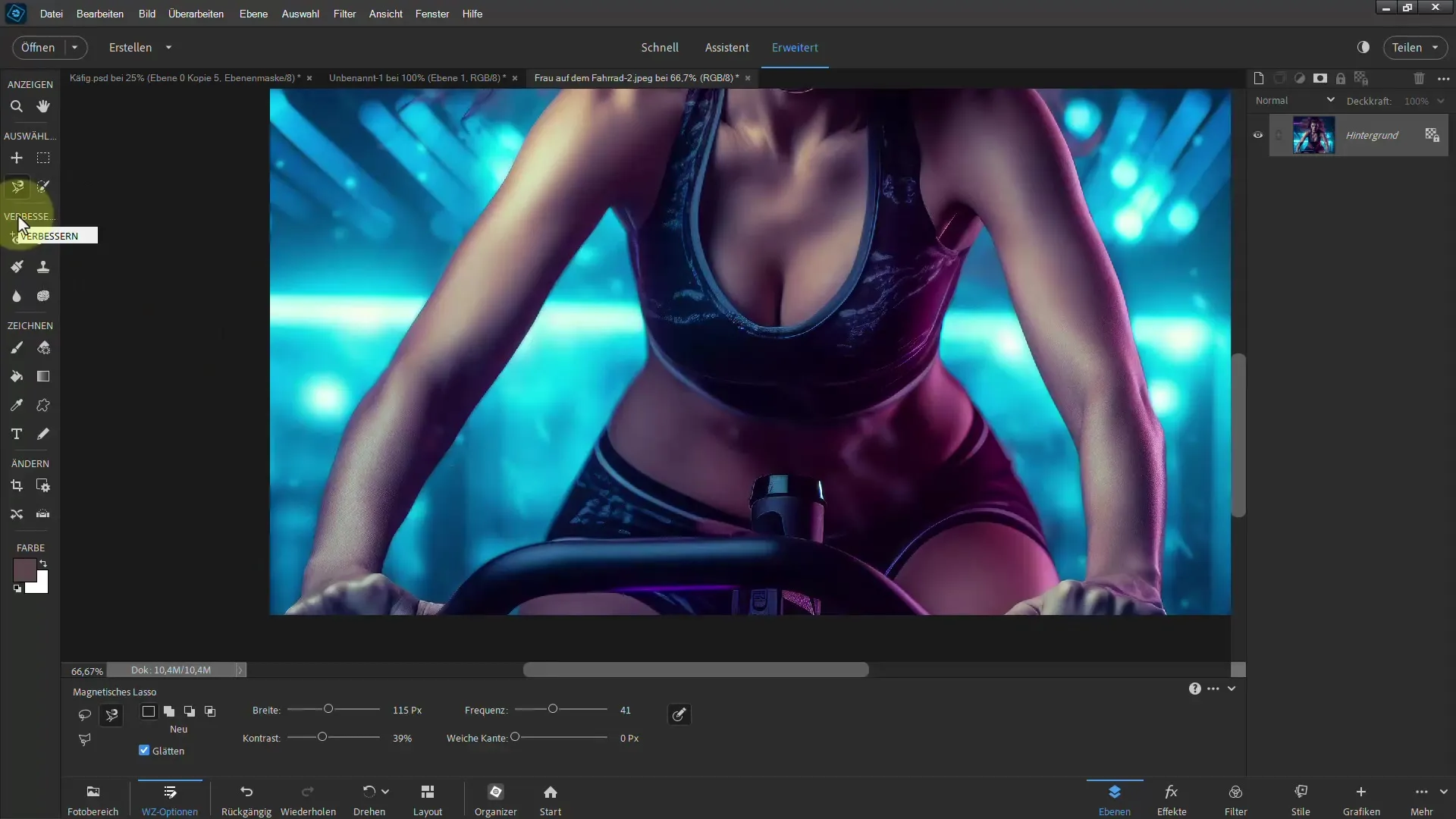
Task: Open the Deckkraft opacity dropdown arrow
Action: point(1441,101)
